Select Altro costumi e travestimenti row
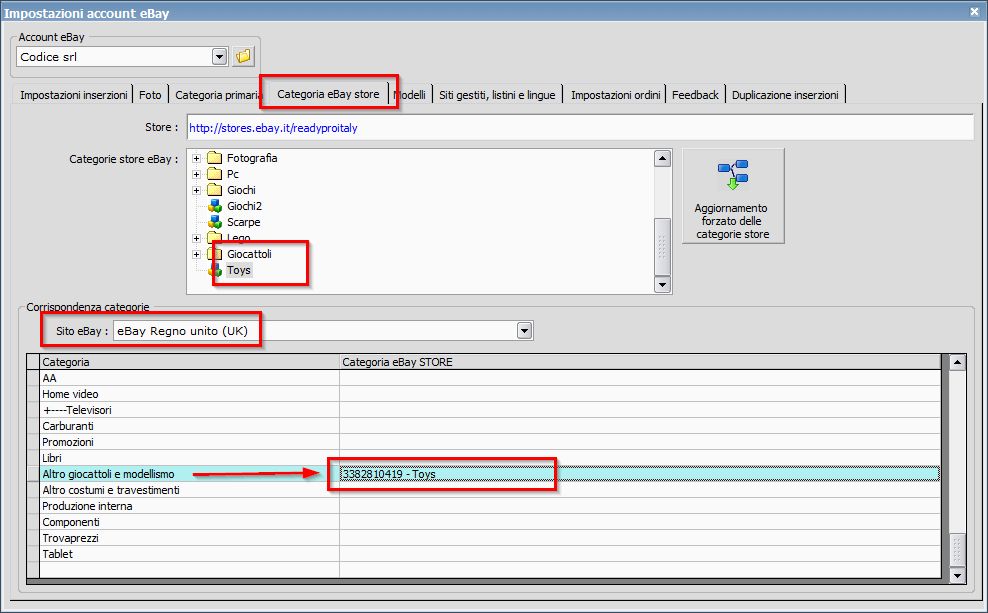Image resolution: width=988 pixels, height=613 pixels. click(484, 490)
